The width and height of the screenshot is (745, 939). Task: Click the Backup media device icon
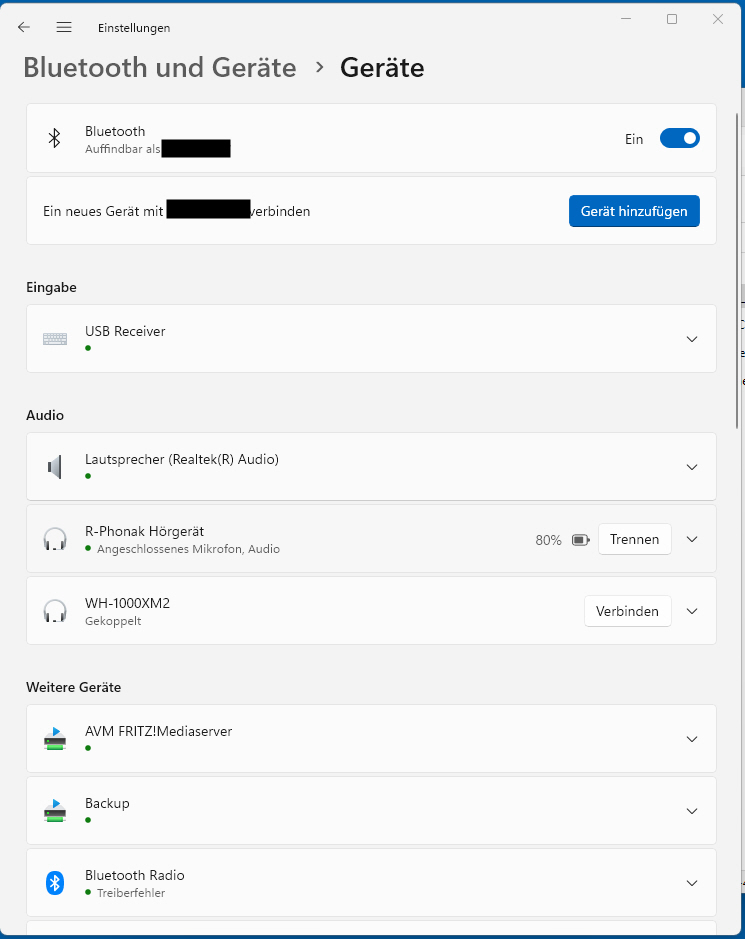pyautogui.click(x=55, y=811)
